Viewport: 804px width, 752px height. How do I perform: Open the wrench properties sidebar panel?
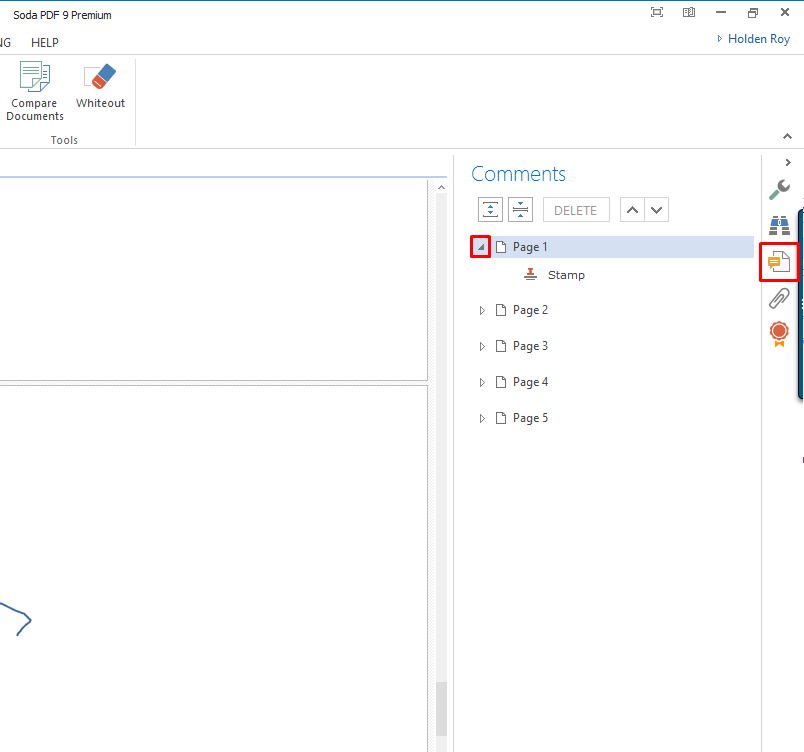click(779, 190)
